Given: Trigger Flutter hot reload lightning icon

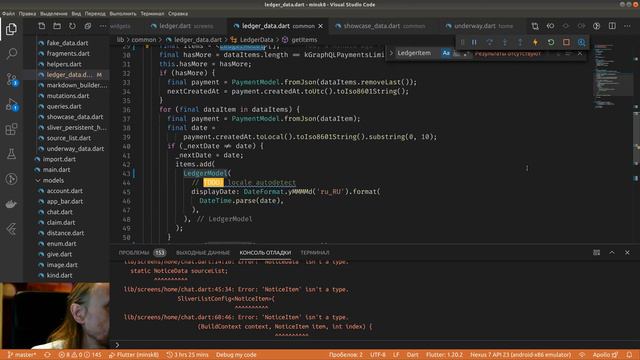Looking at the screenshot, I should click(535, 42).
